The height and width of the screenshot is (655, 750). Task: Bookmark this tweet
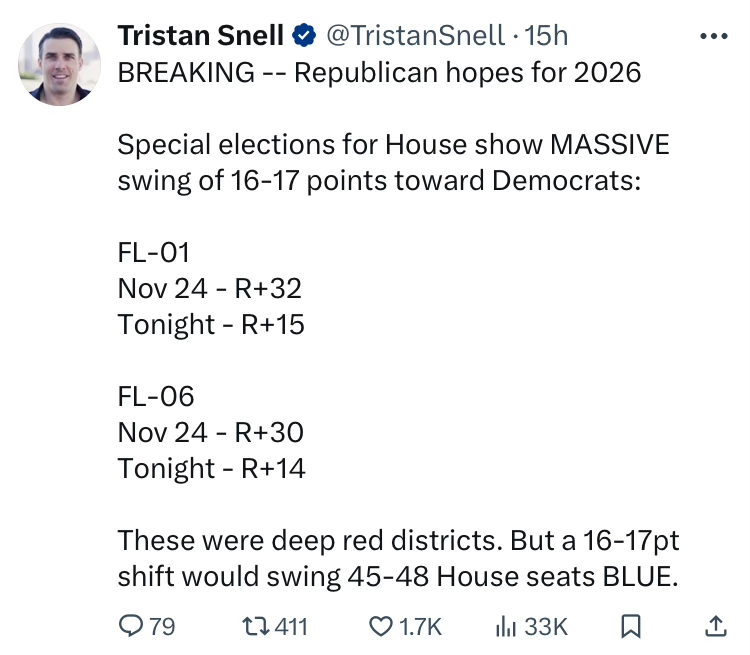point(630,626)
